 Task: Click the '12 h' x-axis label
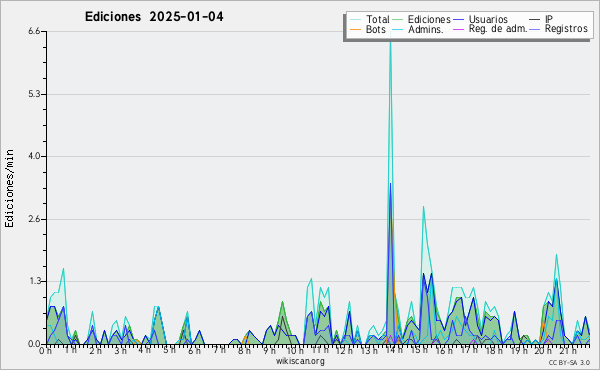pos(344,350)
